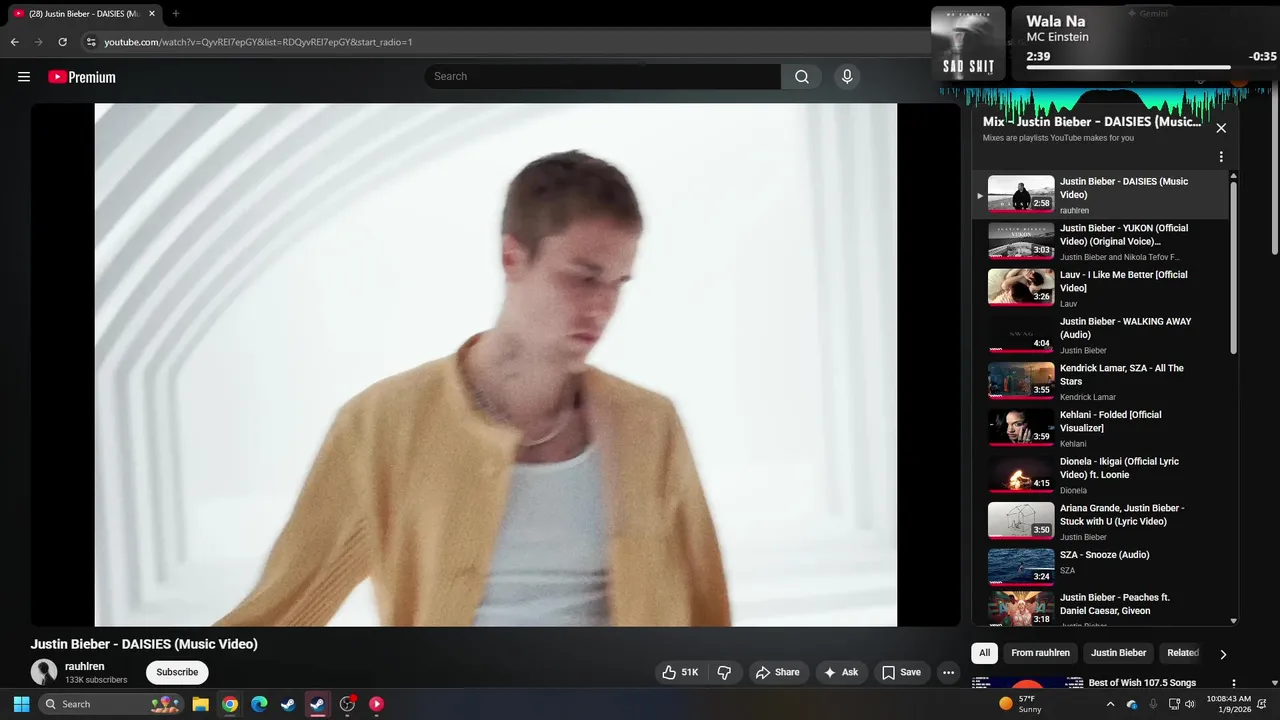Play Justin Bieber YUKON from the mix
The width and height of the screenshot is (1280, 720).
coord(1100,241)
